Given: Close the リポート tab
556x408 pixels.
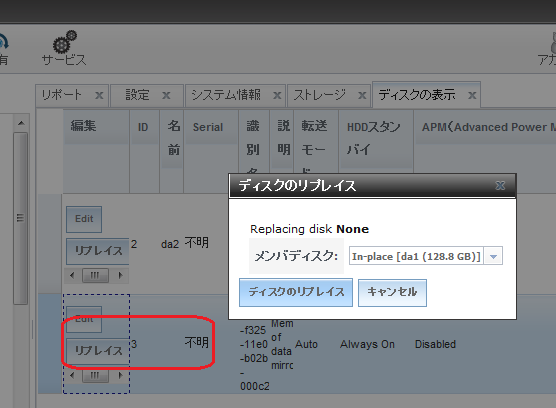Looking at the screenshot, I should (99, 95).
